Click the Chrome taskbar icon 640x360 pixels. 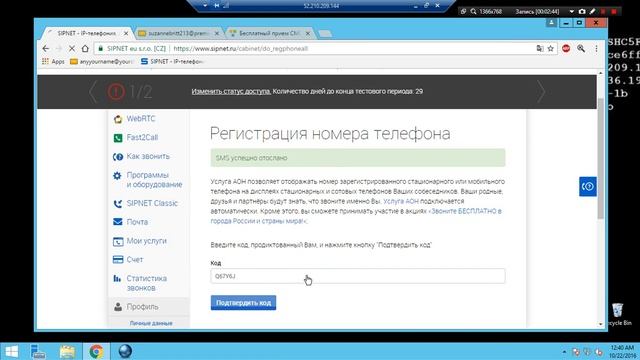click(x=96, y=352)
